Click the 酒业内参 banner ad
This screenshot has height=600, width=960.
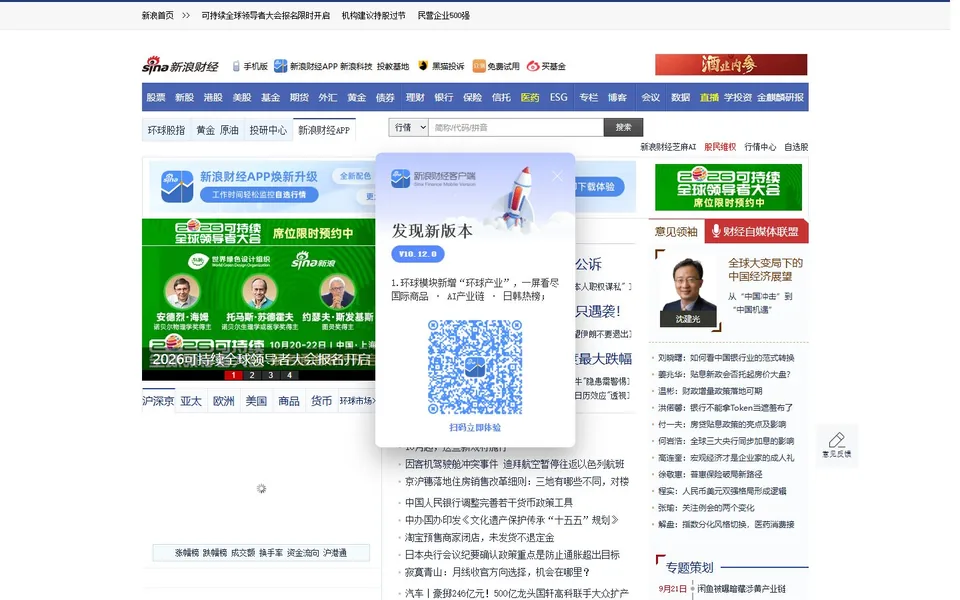click(x=731, y=64)
